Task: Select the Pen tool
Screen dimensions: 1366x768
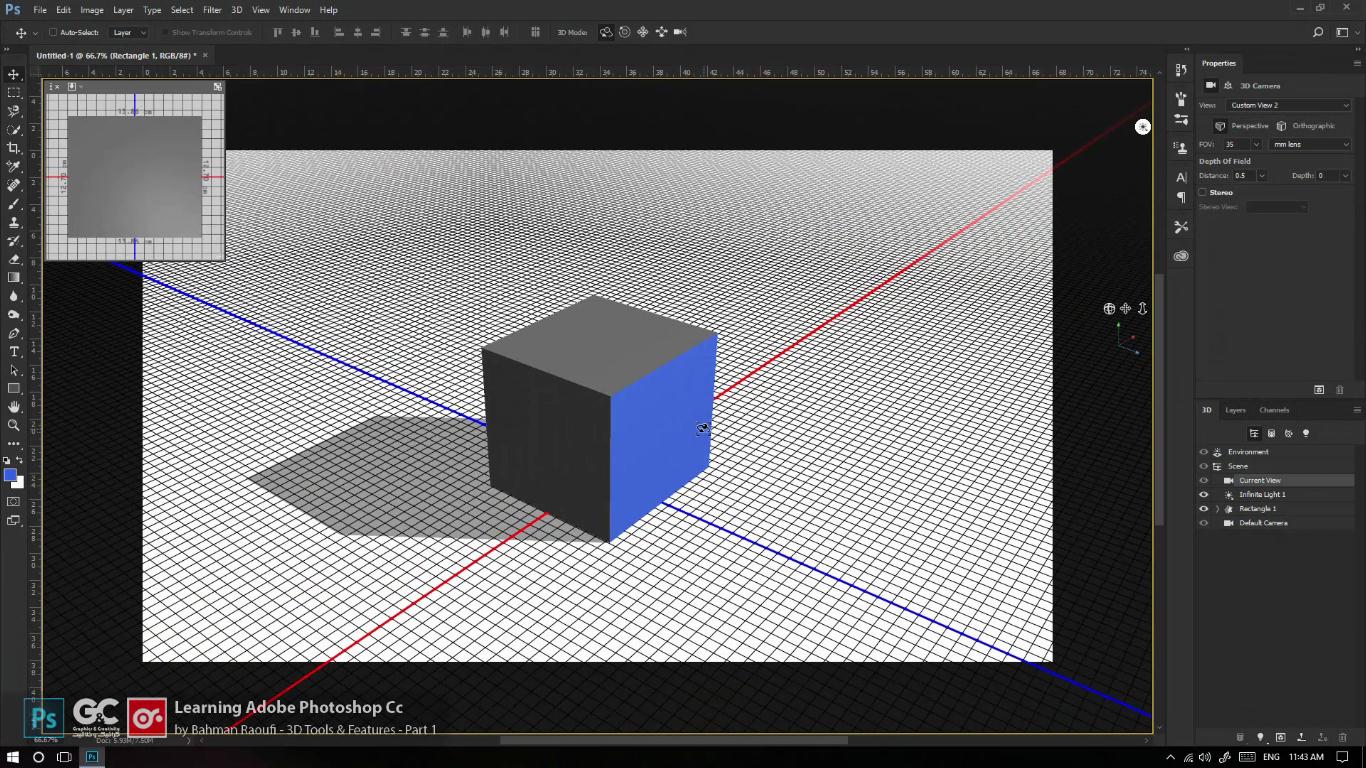Action: coord(14,333)
